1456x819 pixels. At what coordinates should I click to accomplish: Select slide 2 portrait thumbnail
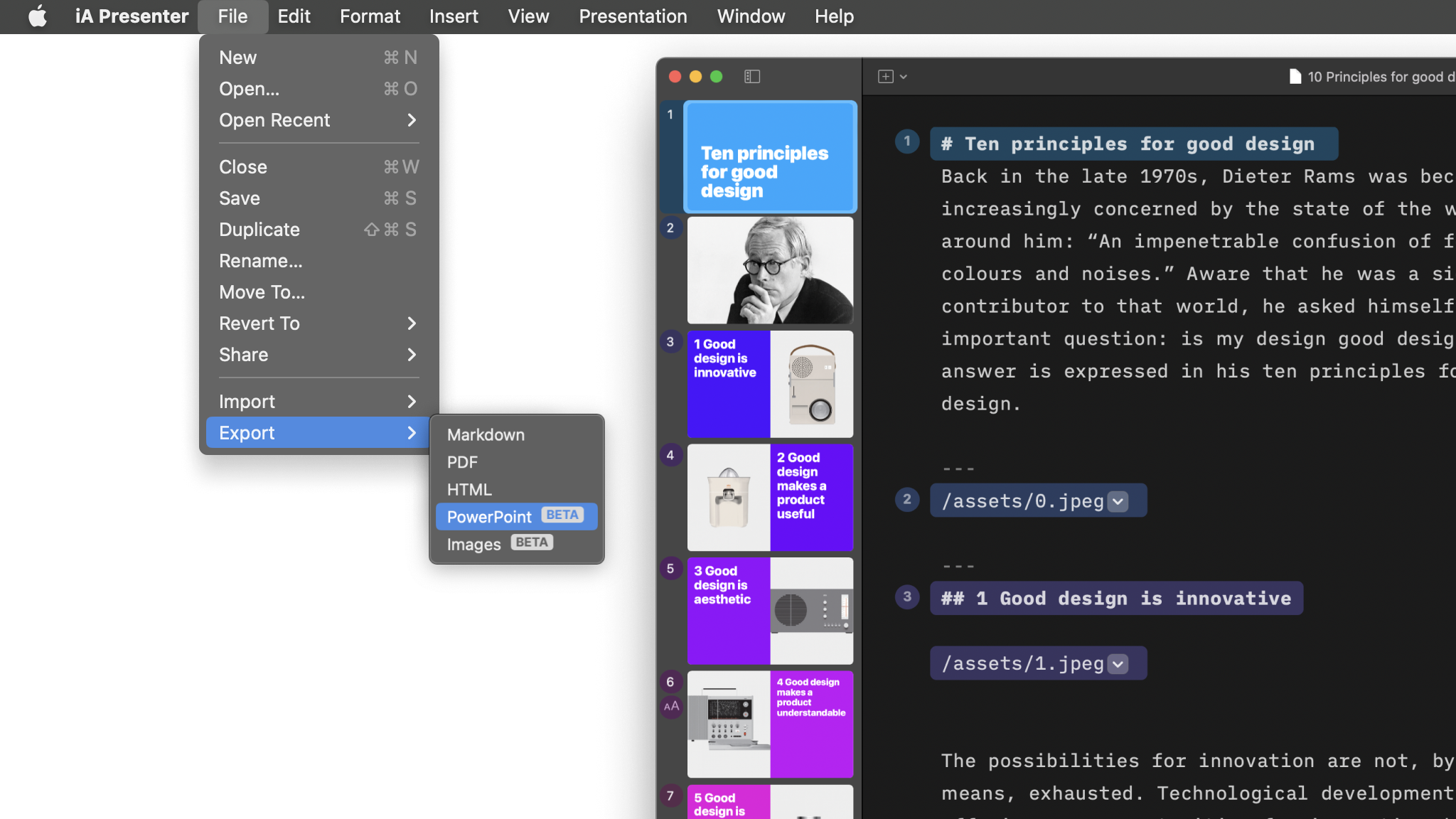[x=770, y=270]
